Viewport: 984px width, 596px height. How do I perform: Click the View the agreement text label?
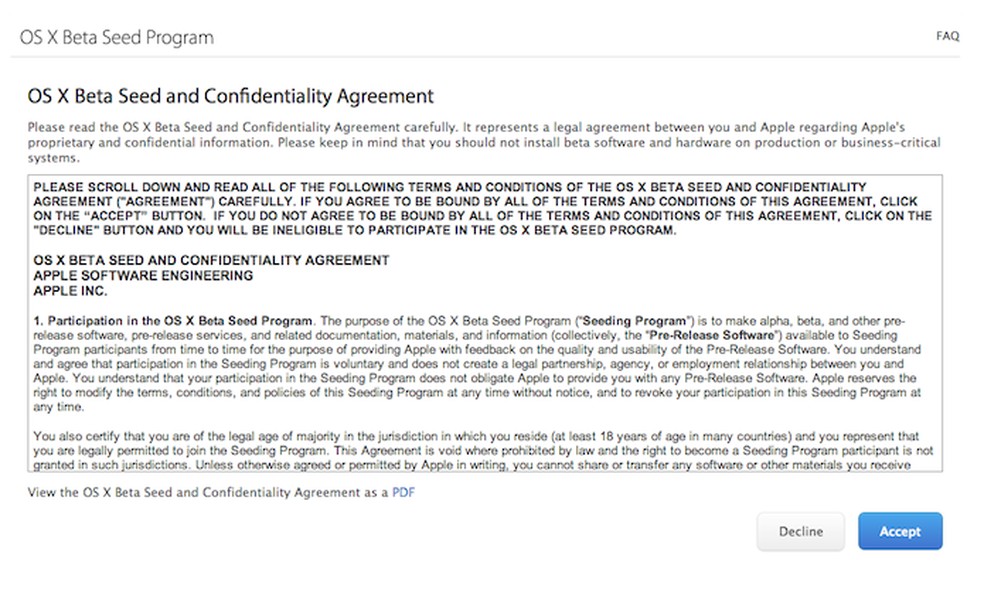point(200,492)
